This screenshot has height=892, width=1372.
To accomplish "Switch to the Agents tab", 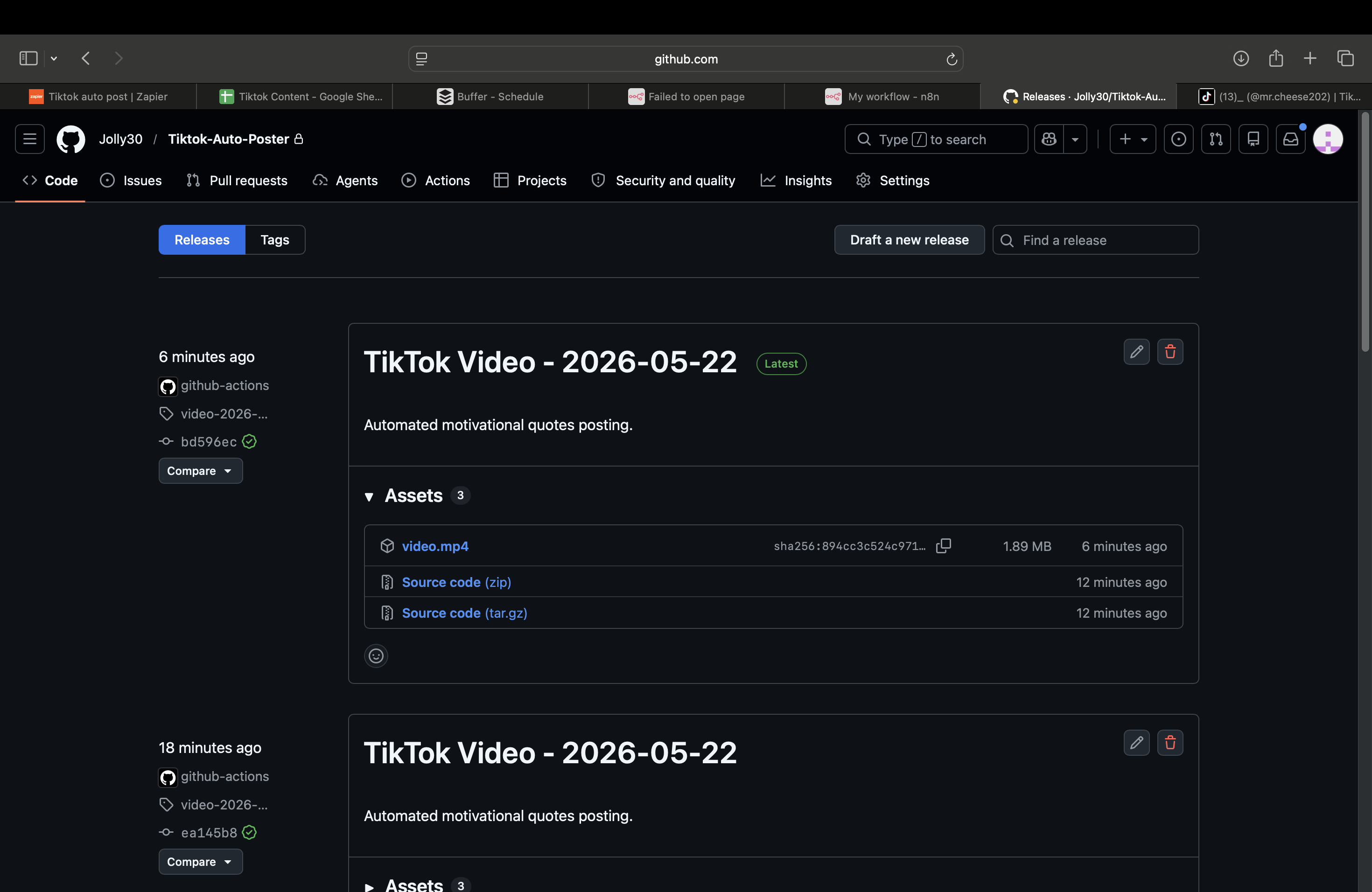I will (x=345, y=181).
